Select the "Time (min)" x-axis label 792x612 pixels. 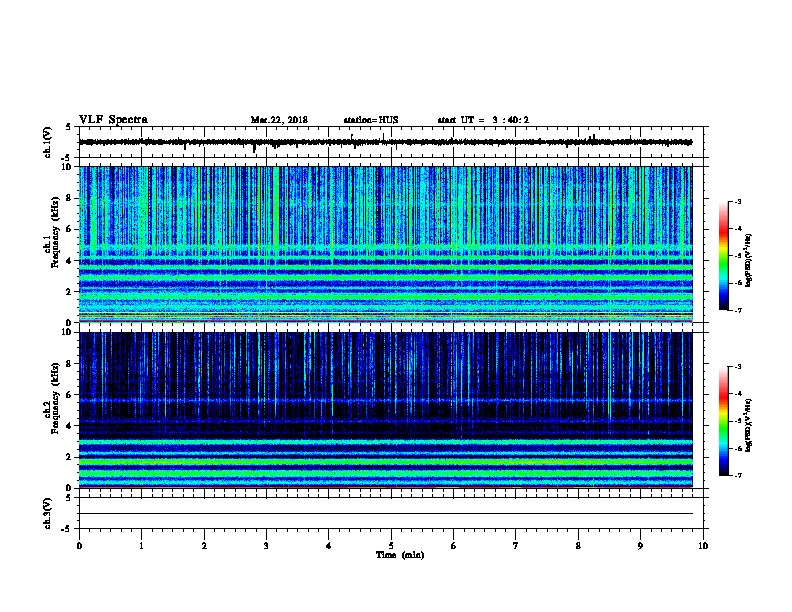400,555
